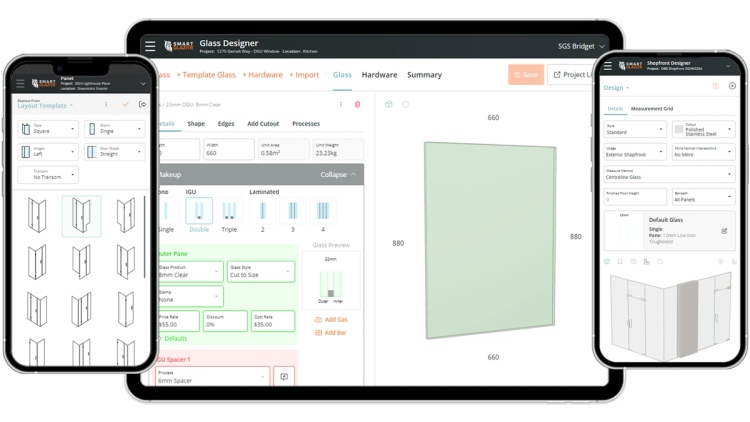Delete glass with the red trash icon
The height and width of the screenshot is (422, 750).
pos(357,104)
